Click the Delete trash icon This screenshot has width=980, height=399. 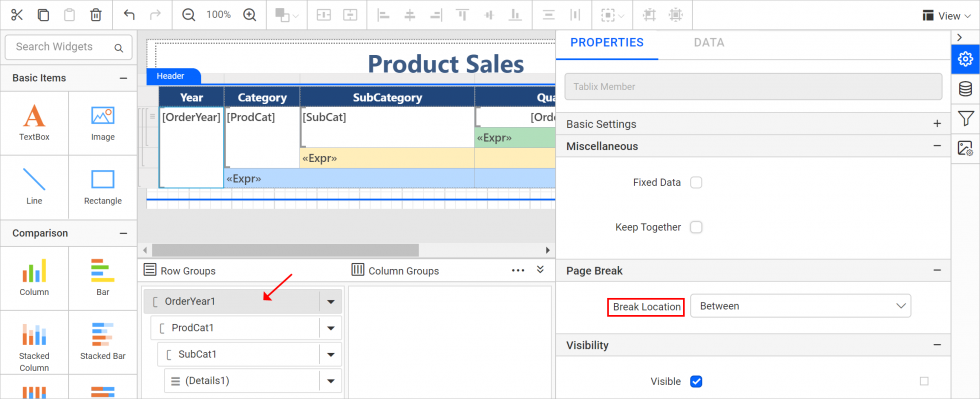click(x=96, y=14)
